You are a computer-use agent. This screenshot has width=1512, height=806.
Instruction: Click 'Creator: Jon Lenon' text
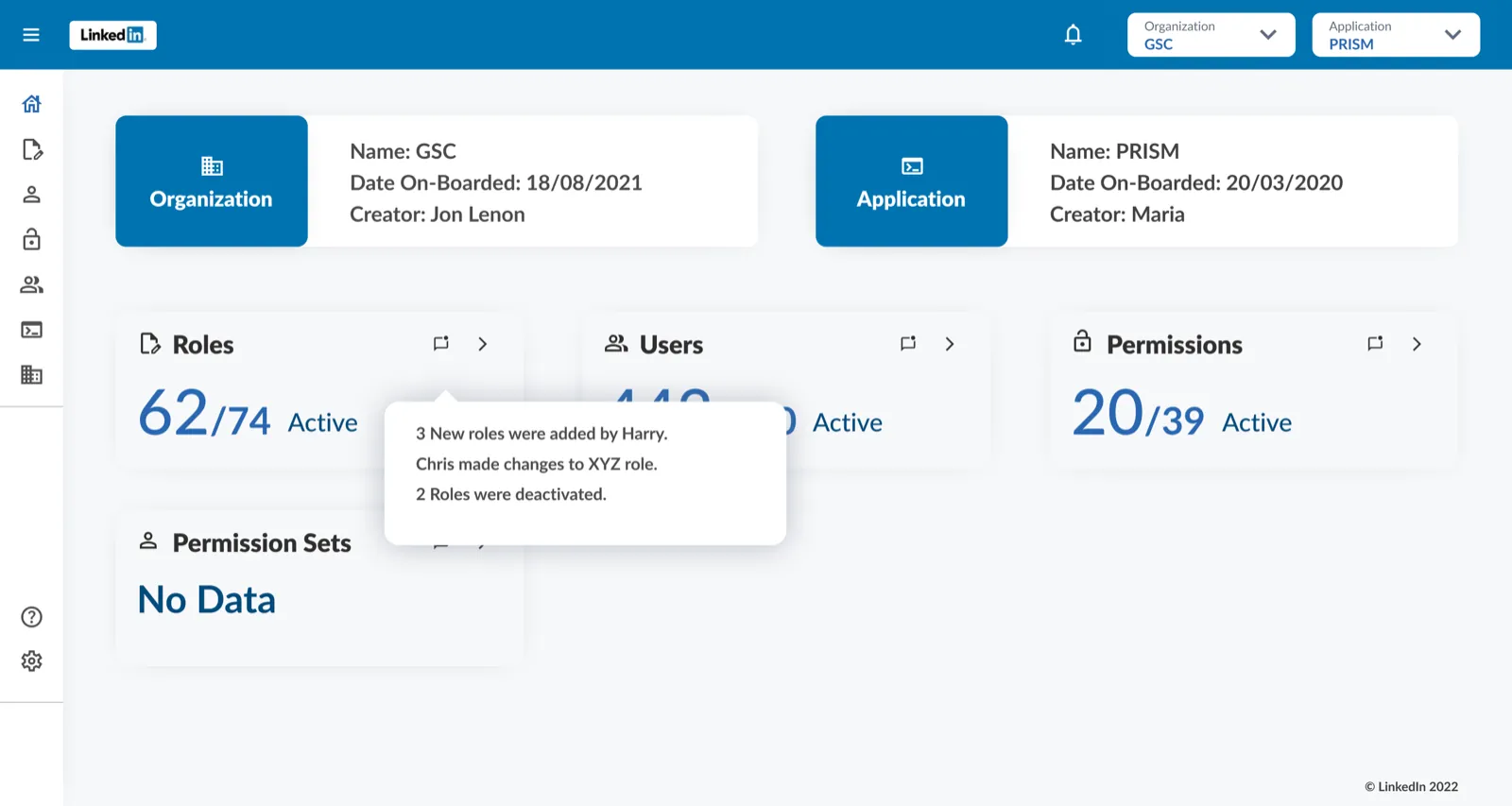coord(438,214)
